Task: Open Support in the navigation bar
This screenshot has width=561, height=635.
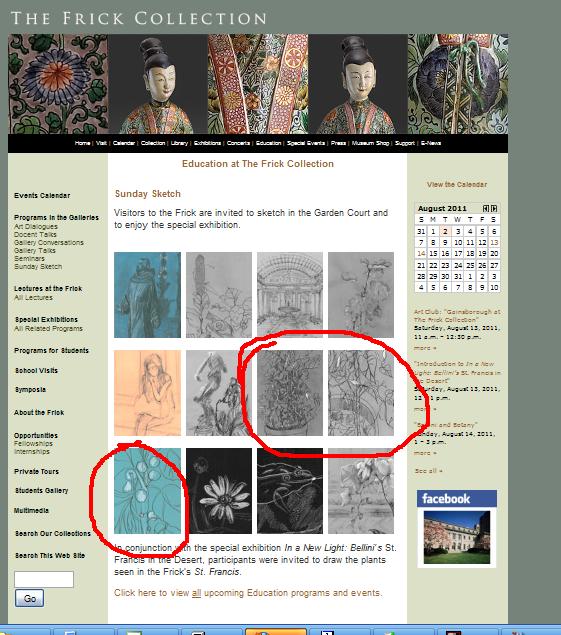Action: coord(405,143)
